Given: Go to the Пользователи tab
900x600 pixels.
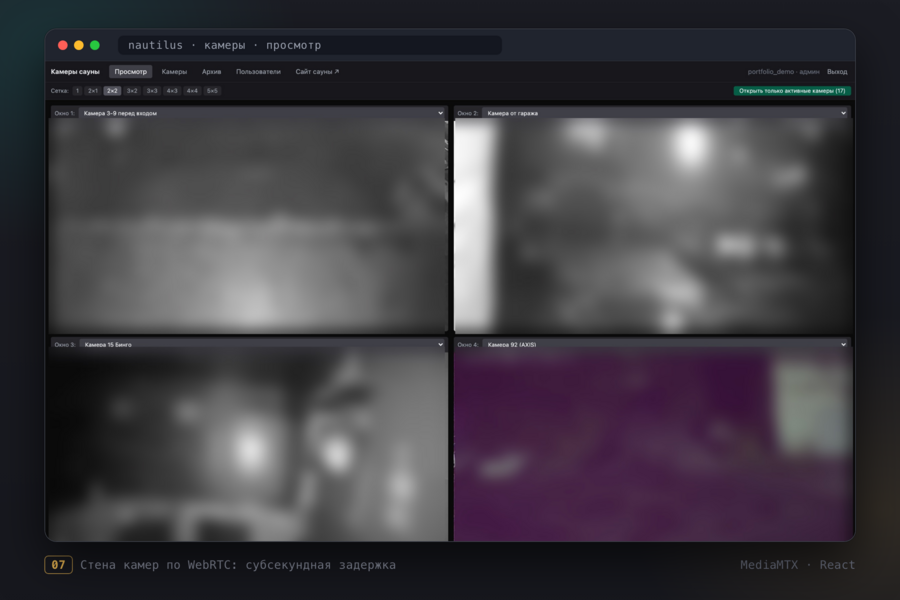Looking at the screenshot, I should [x=258, y=72].
